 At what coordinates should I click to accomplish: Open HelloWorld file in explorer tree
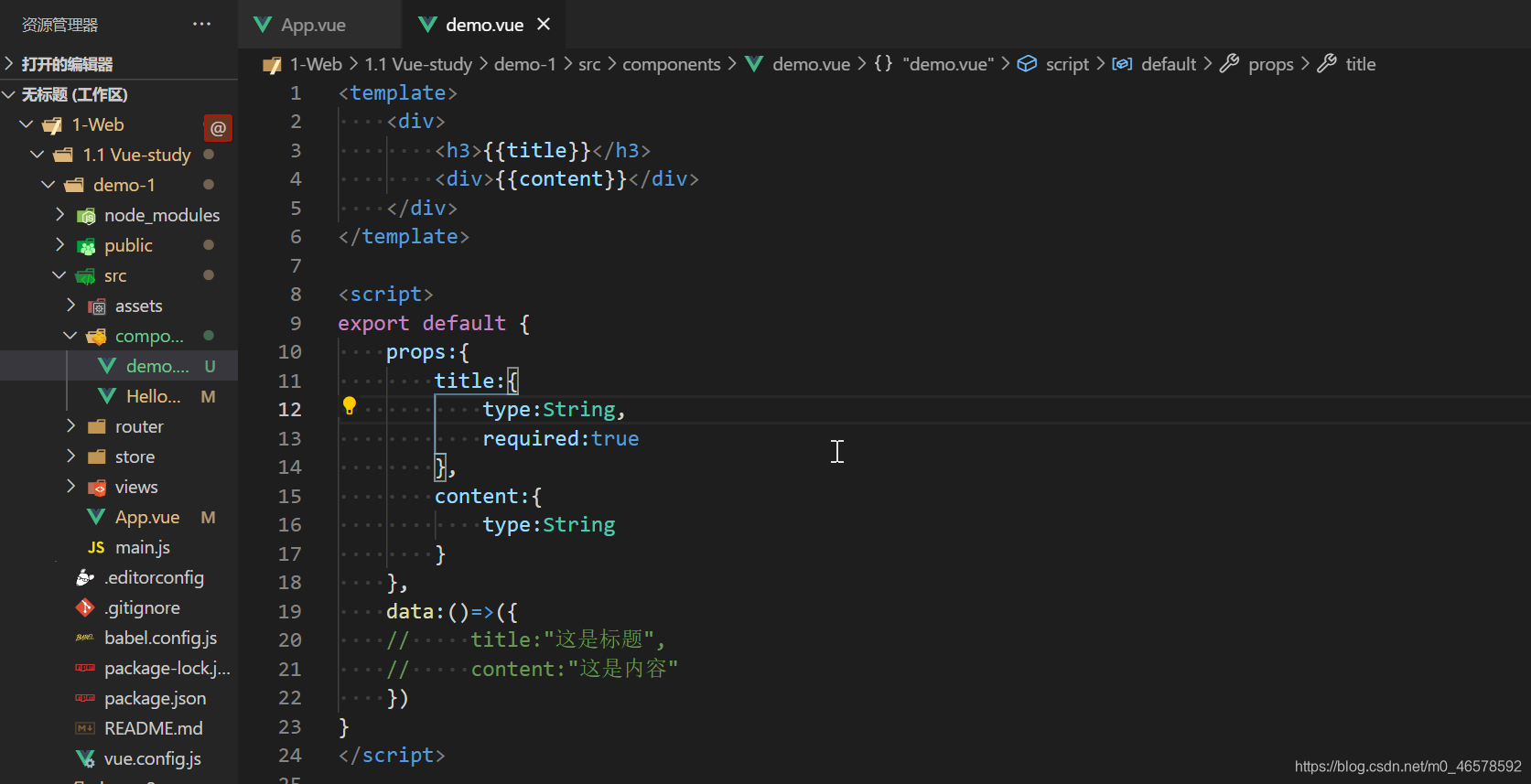pyautogui.click(x=119, y=396)
